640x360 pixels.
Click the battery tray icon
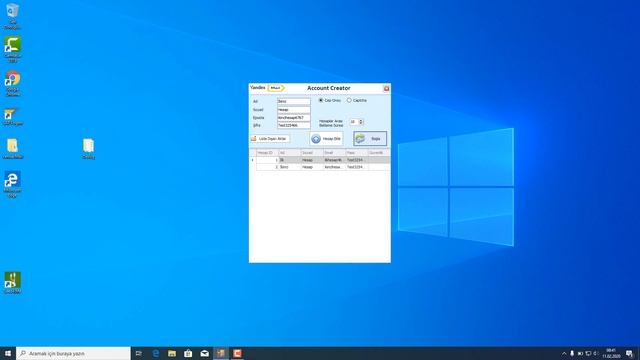tap(580, 353)
